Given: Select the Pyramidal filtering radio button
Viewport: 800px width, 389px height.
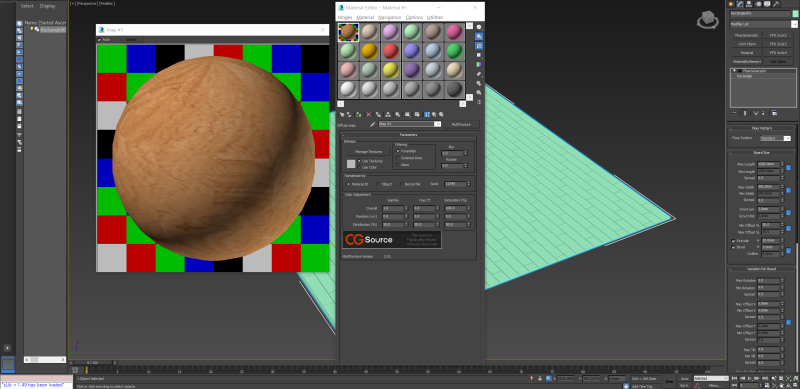Looking at the screenshot, I should [398, 151].
